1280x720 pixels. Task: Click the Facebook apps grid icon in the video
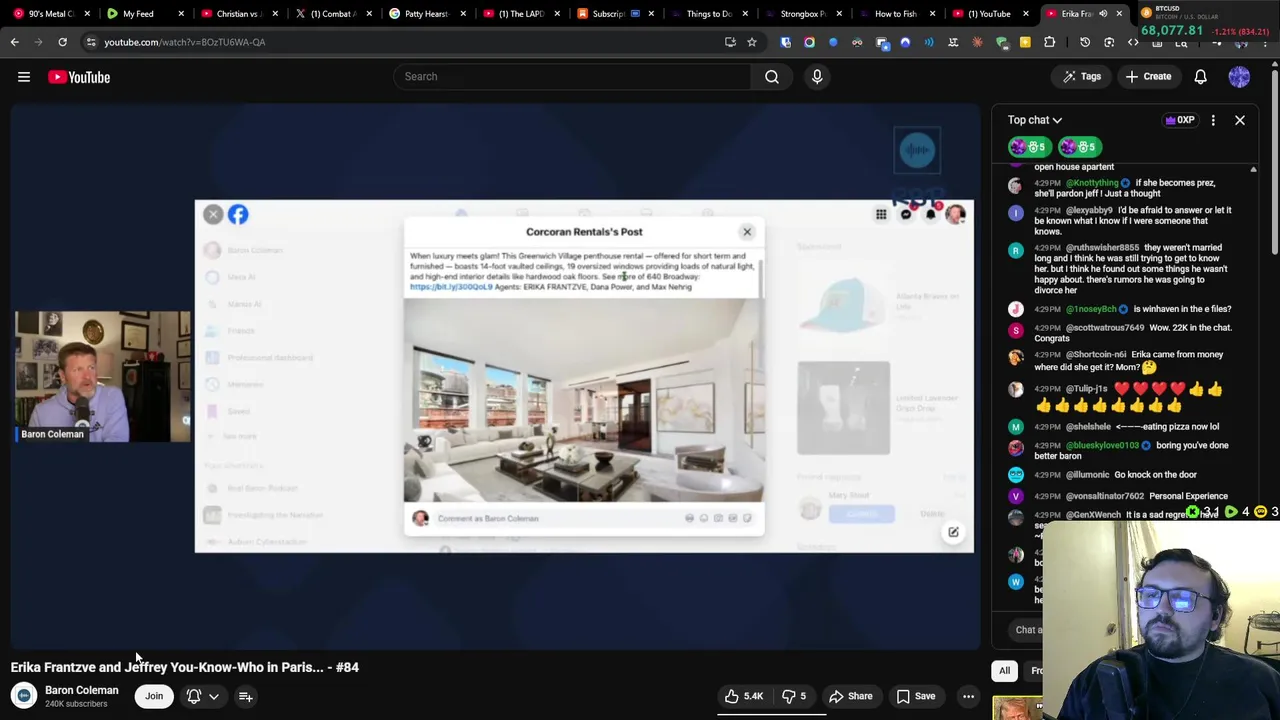pyautogui.click(x=881, y=214)
